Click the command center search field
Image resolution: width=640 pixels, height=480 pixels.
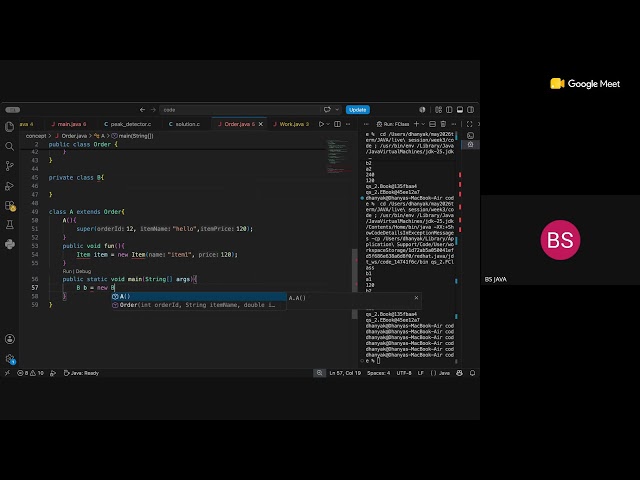point(241,110)
